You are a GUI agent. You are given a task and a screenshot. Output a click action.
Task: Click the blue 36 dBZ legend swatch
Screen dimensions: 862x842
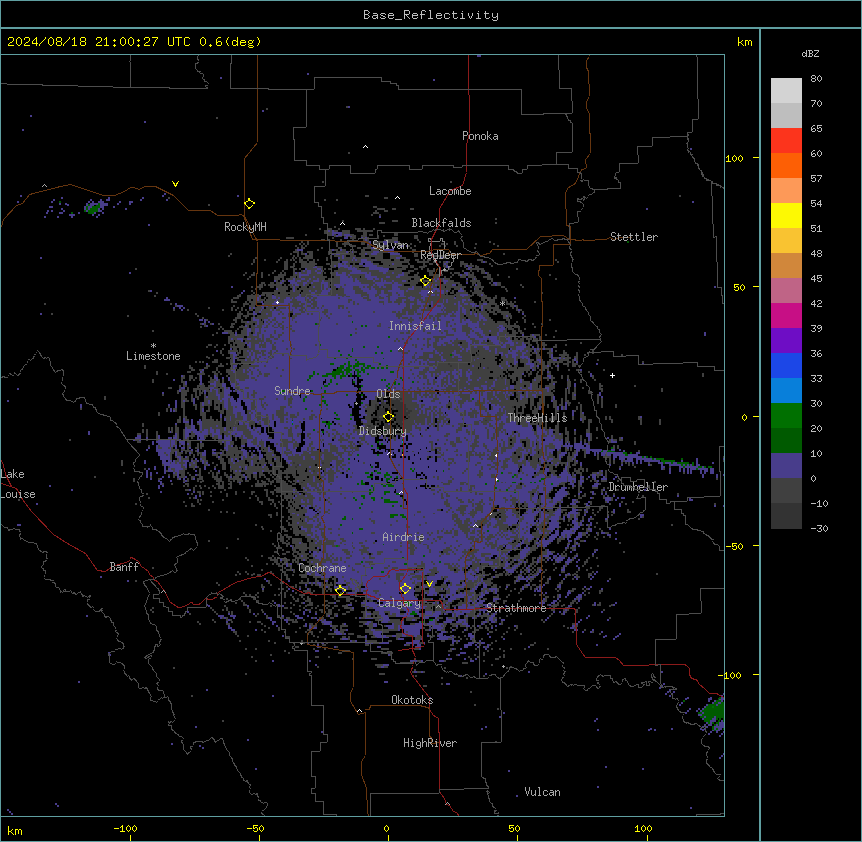[x=786, y=365]
